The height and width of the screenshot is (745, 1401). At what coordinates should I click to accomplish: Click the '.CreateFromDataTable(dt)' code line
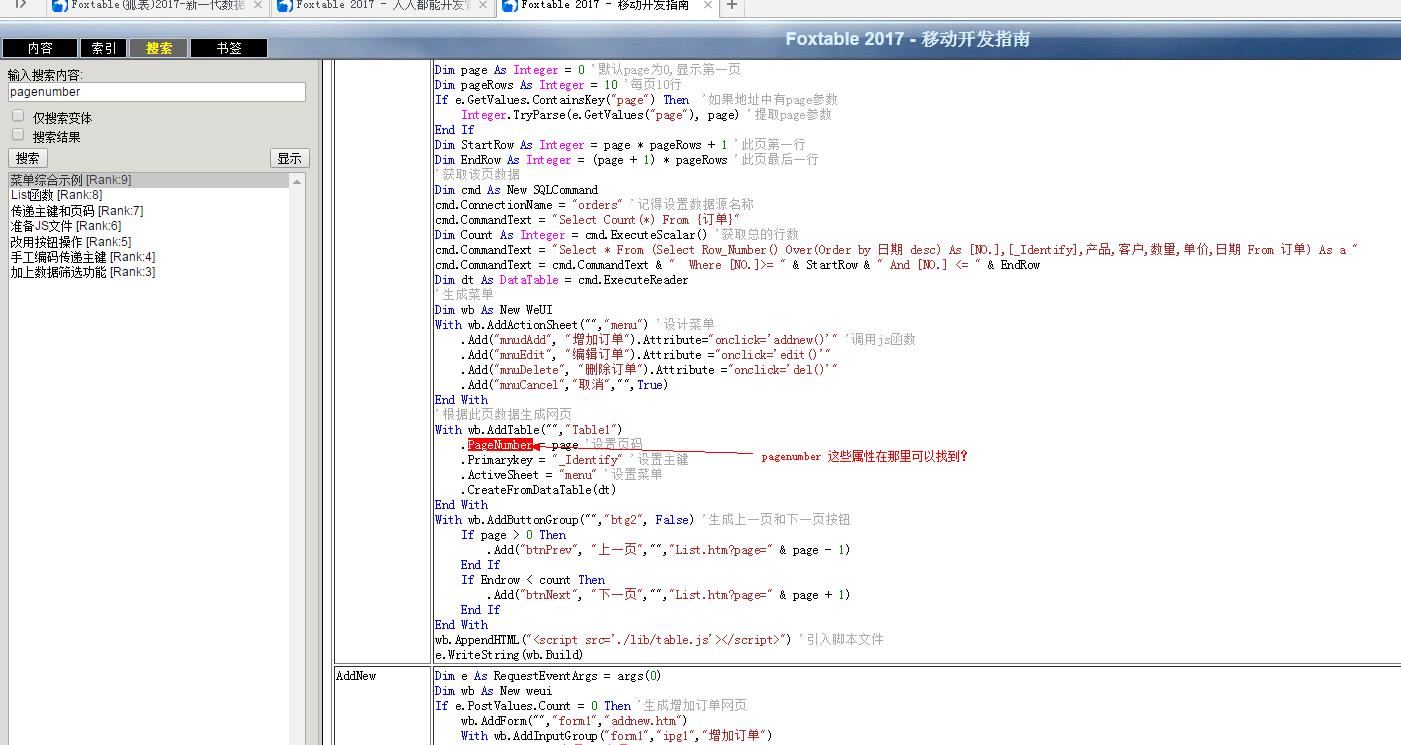539,490
